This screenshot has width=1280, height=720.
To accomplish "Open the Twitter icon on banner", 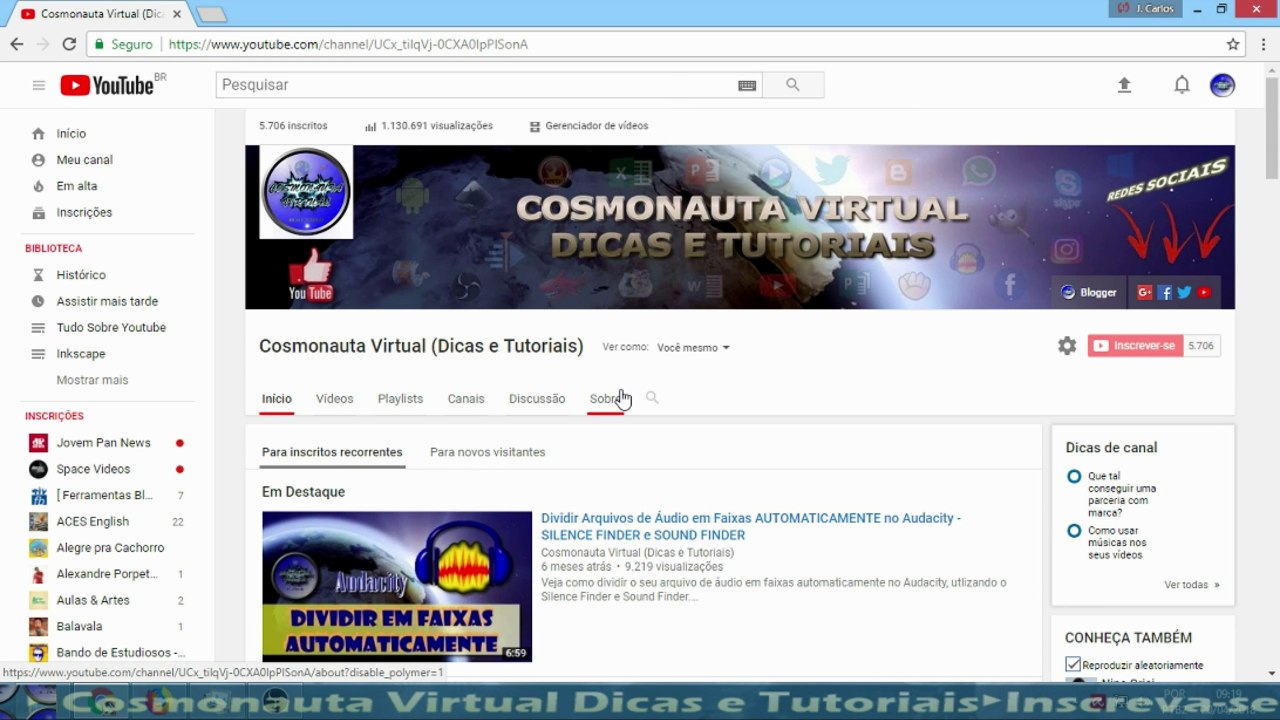I will pos(1184,292).
